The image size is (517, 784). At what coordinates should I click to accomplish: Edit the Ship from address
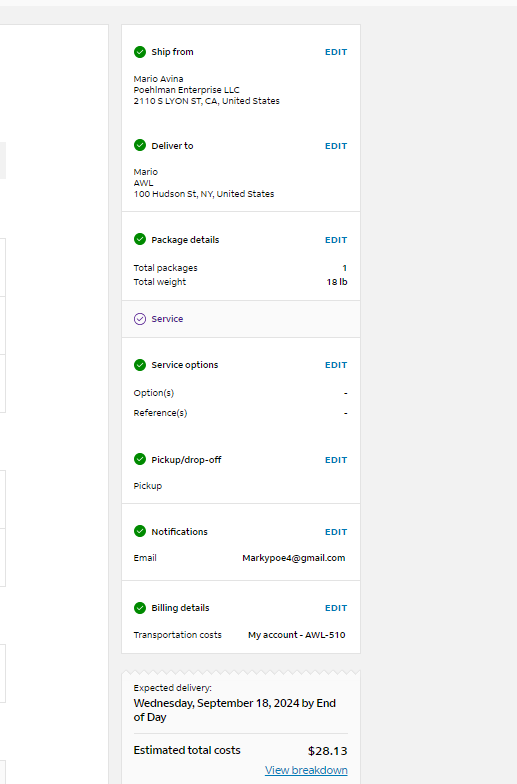tap(336, 52)
